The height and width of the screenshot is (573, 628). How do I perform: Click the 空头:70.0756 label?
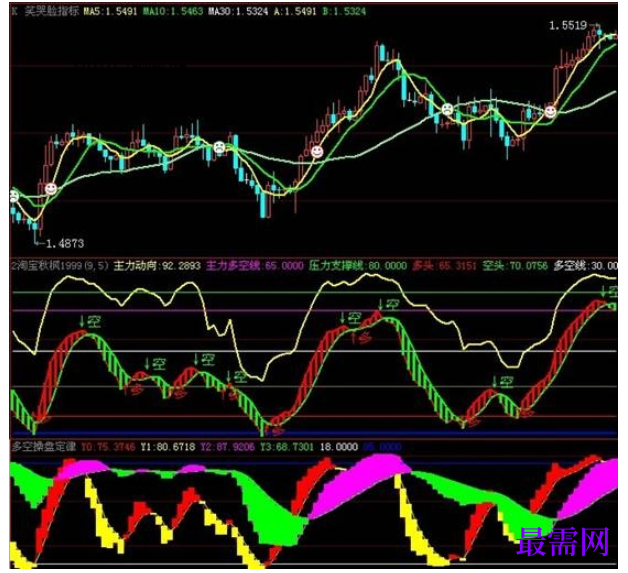coord(515,266)
